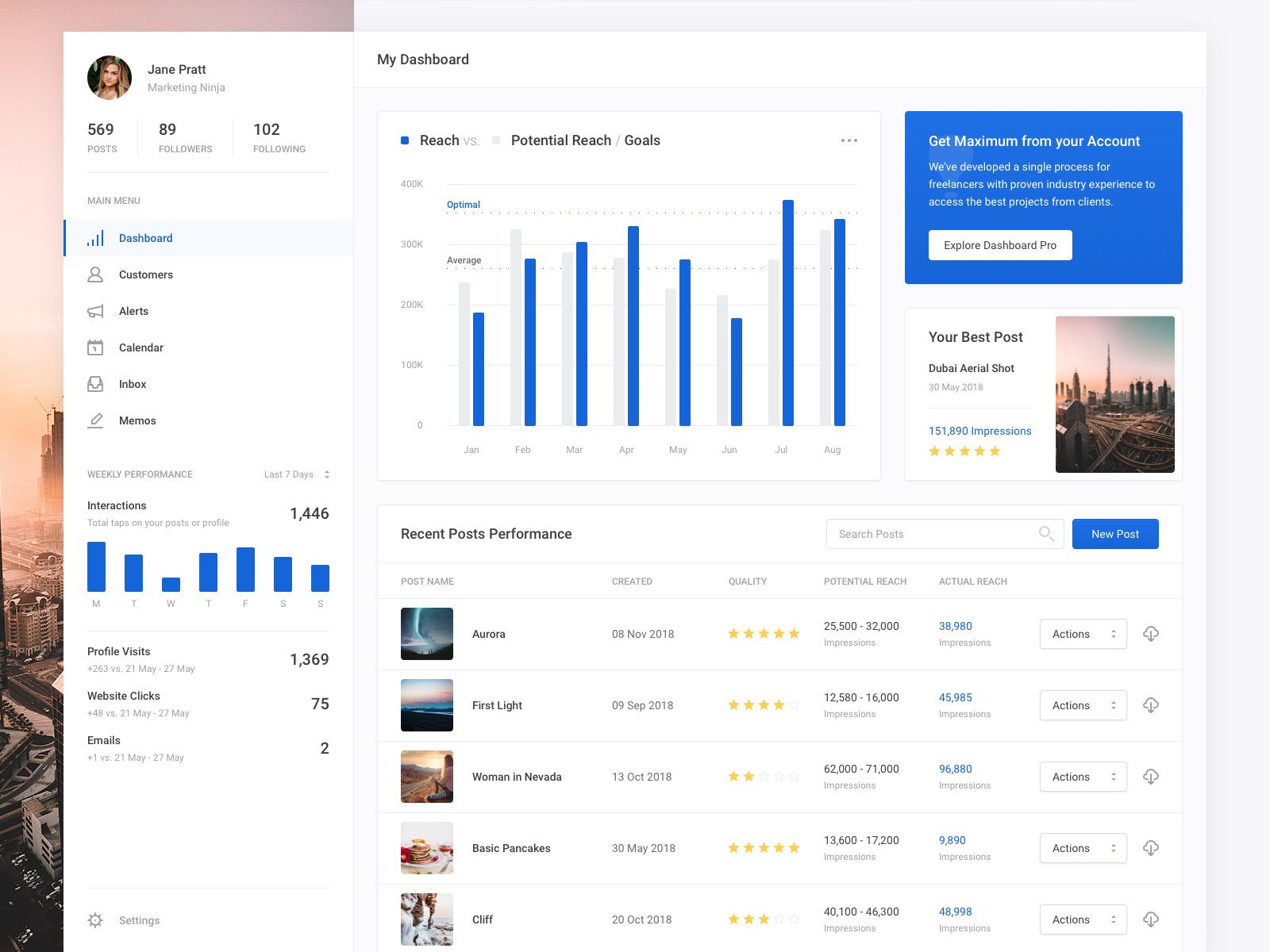This screenshot has width=1270, height=952.
Task: Click the New Post button
Action: pos(1114,534)
